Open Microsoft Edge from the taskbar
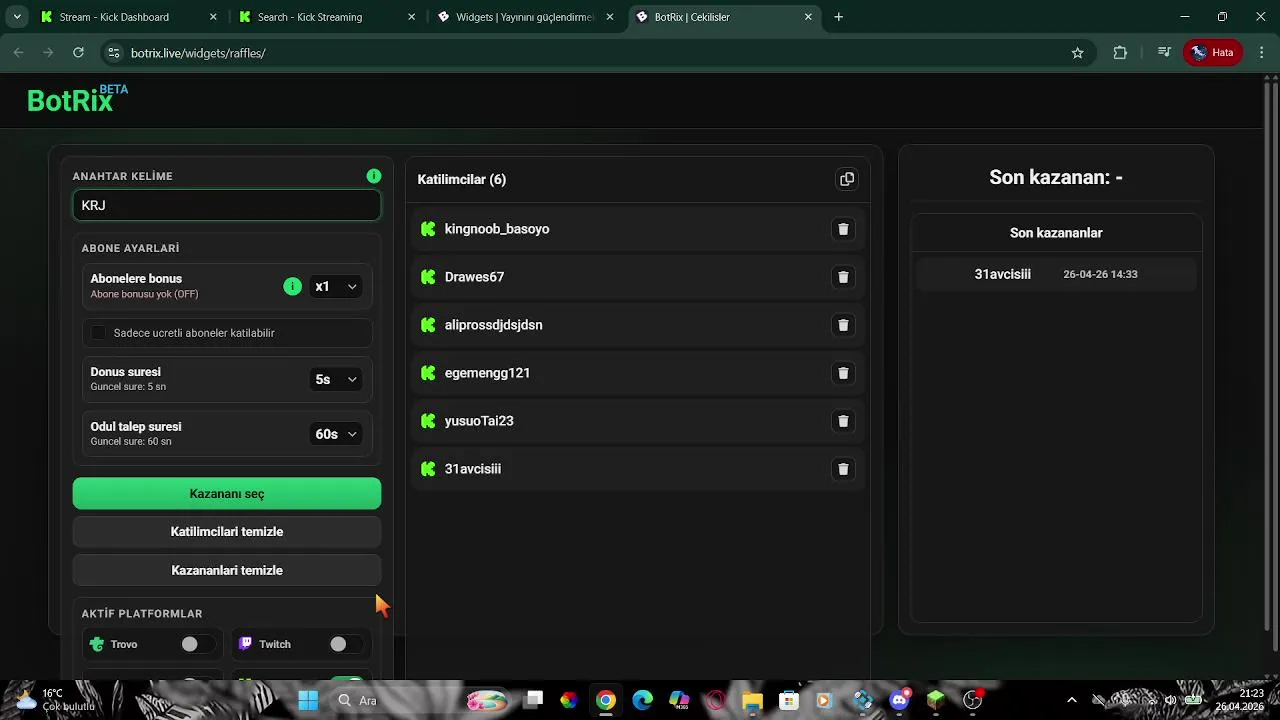This screenshot has width=1280, height=720. [642, 700]
